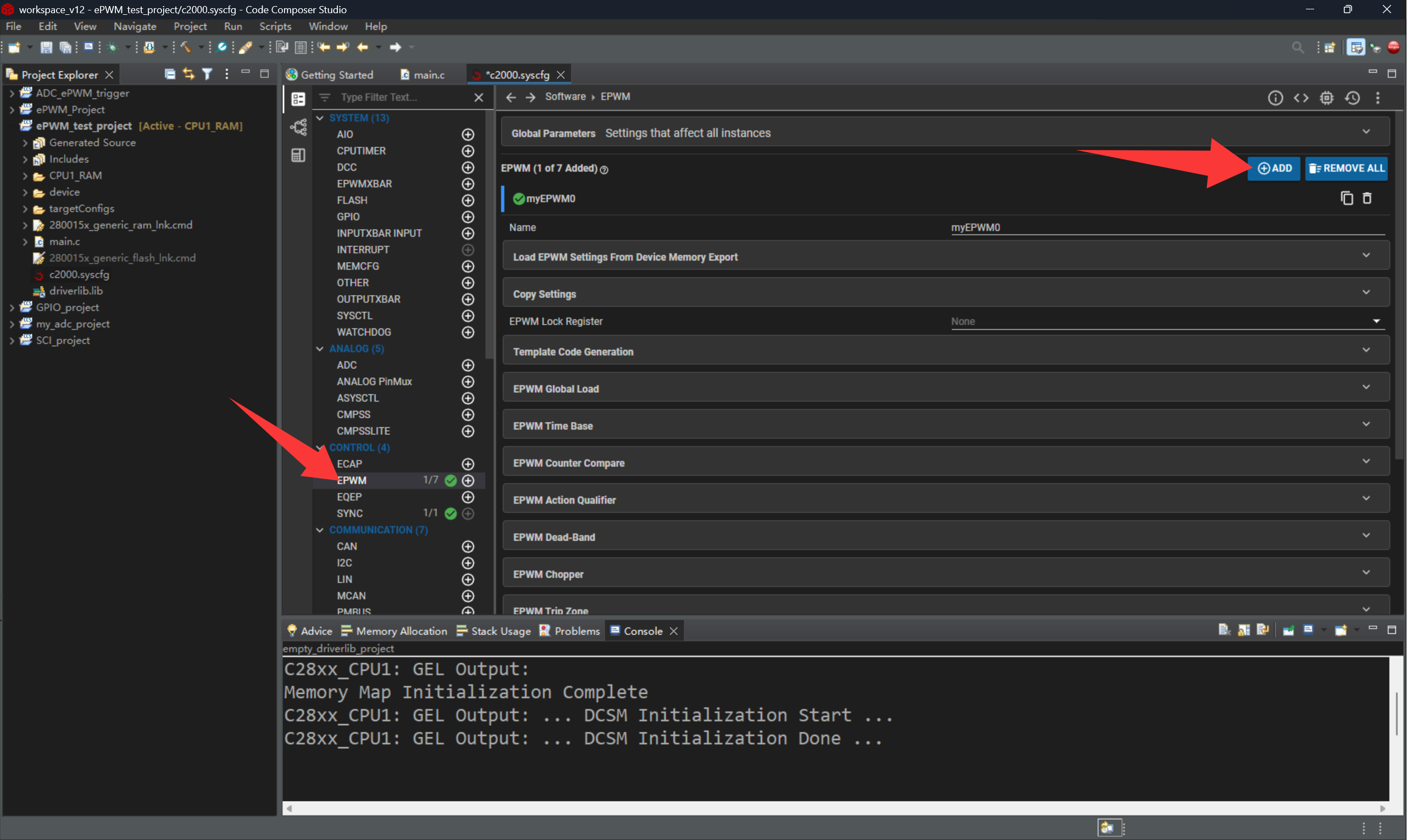Show generated files with code brackets icon
Viewport: 1407px width, 840px height.
[1300, 98]
